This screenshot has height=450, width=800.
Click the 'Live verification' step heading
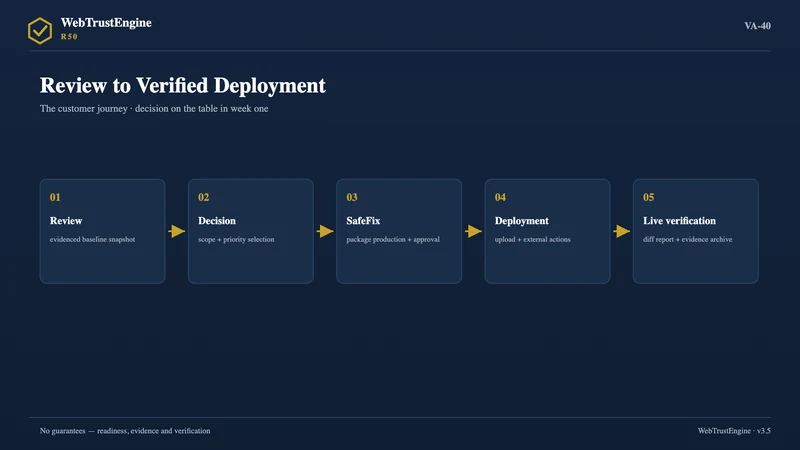tap(679, 221)
